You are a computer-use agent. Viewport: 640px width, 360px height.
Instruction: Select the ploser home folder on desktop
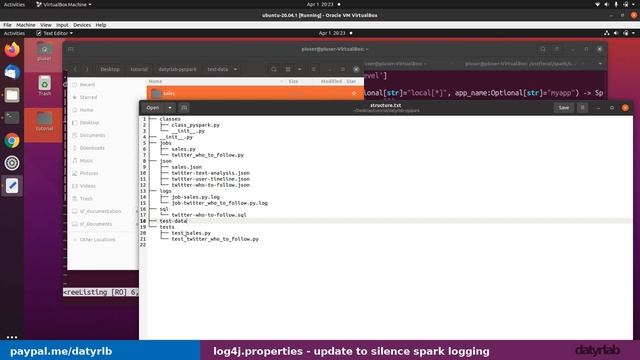tap(44, 52)
